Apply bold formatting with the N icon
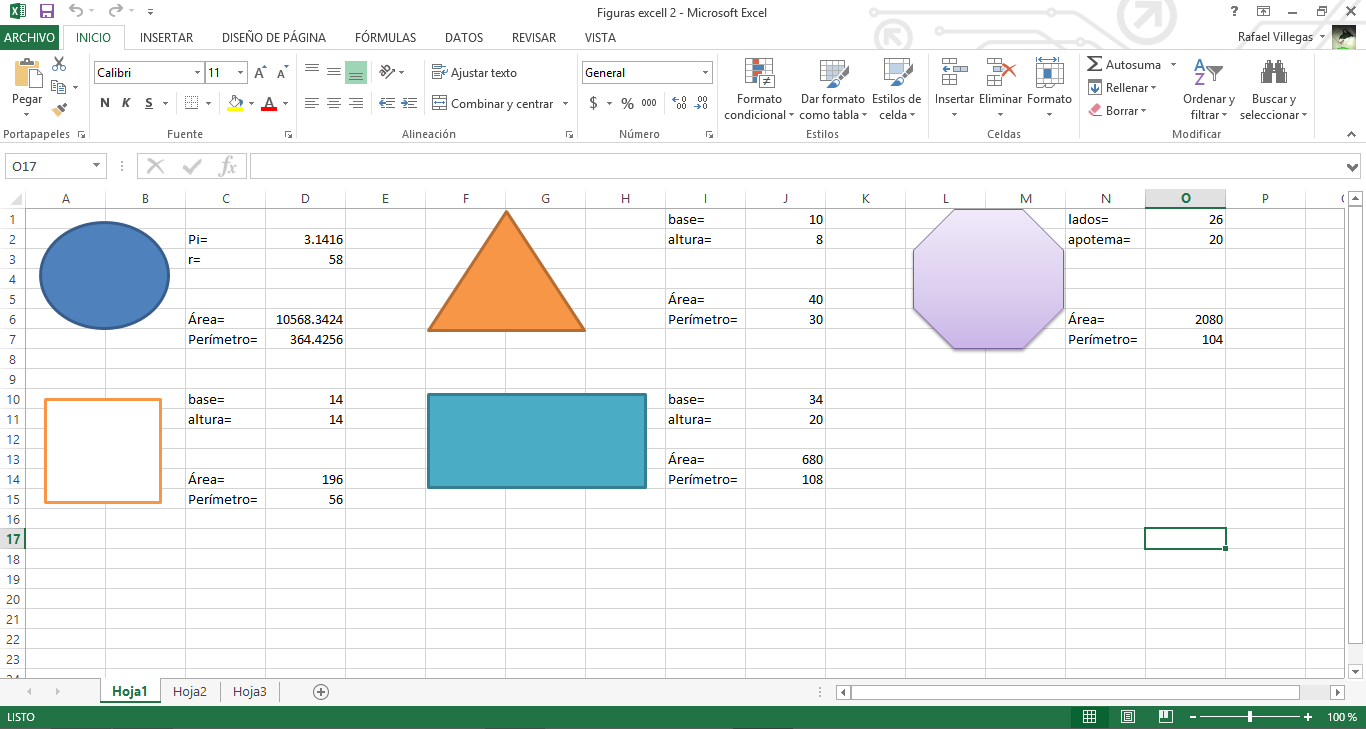 [103, 103]
